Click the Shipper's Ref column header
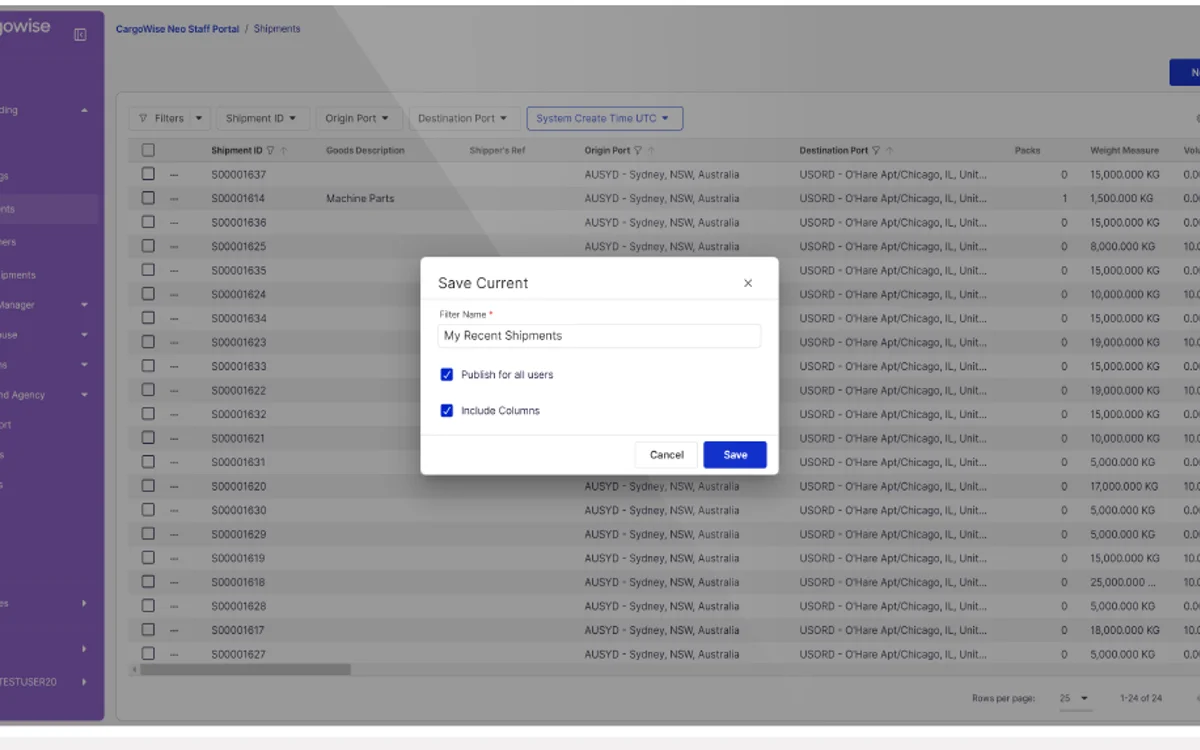The height and width of the screenshot is (750, 1200). pos(497,151)
